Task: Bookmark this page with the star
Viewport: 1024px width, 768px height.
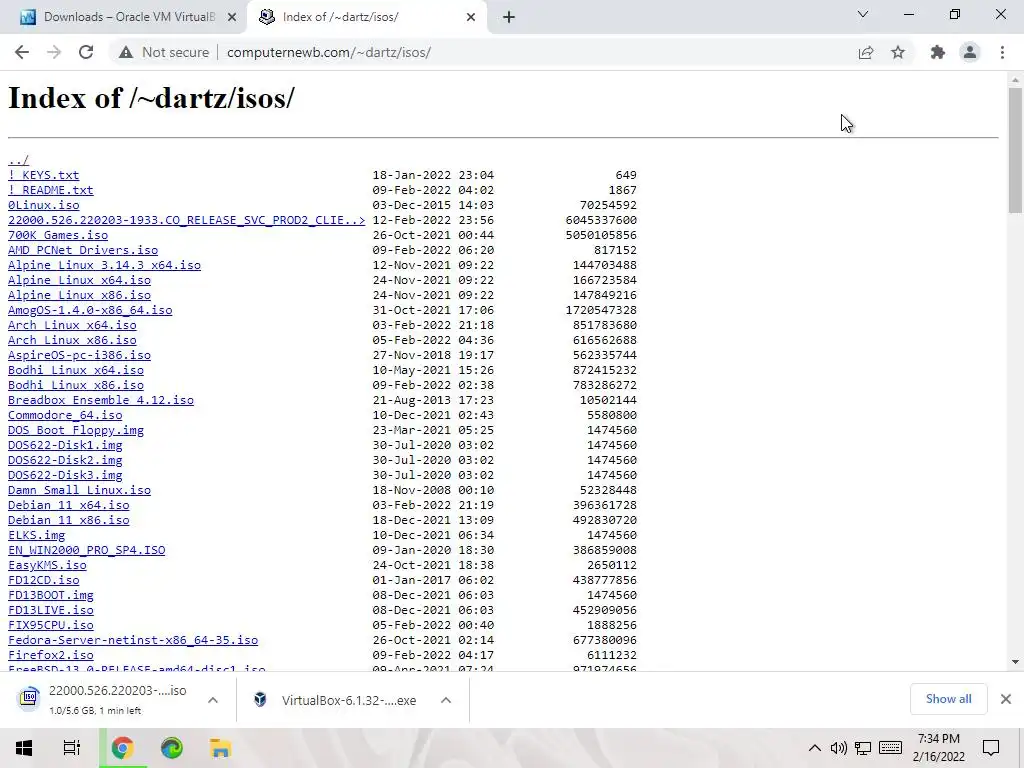Action: pos(898,52)
